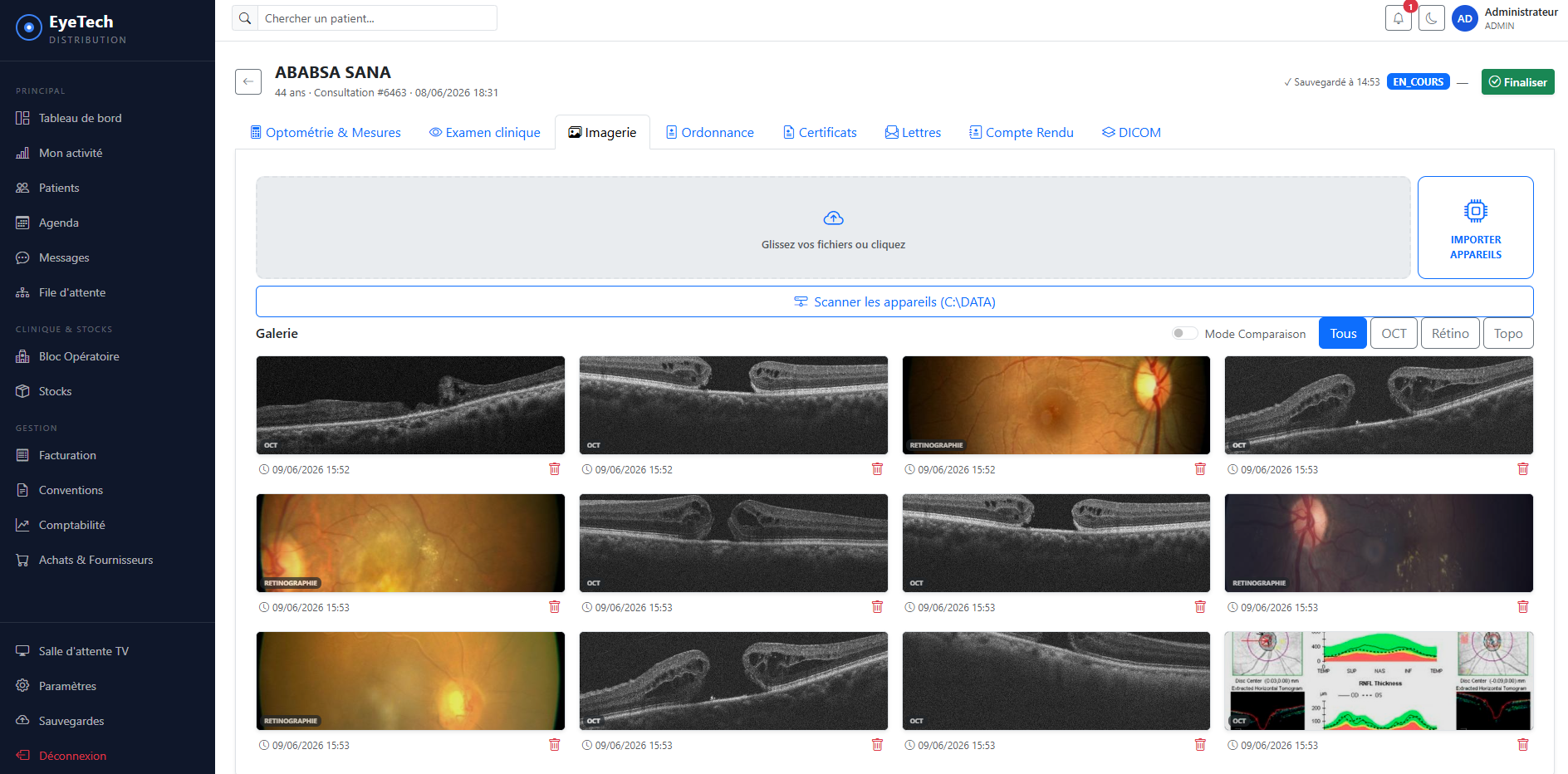Click the Déconnexion logout icon

click(x=23, y=755)
